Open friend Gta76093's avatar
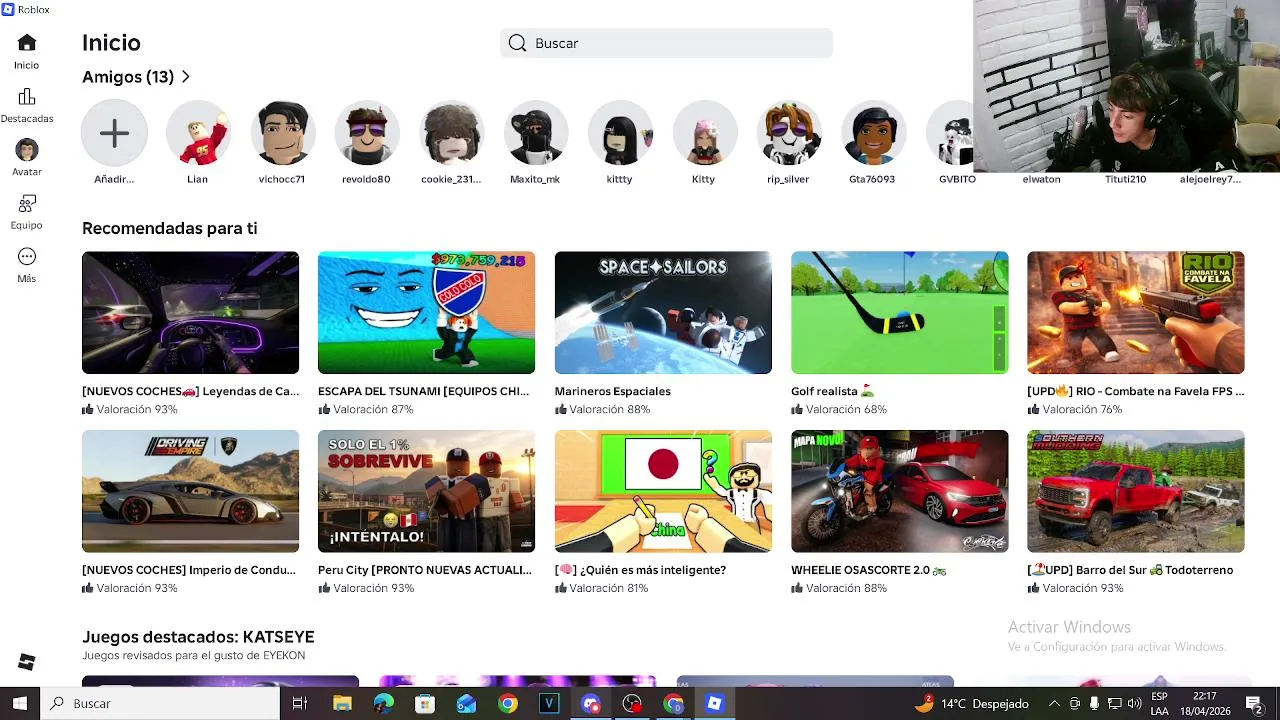Image resolution: width=1280 pixels, height=720 pixels. [872, 133]
